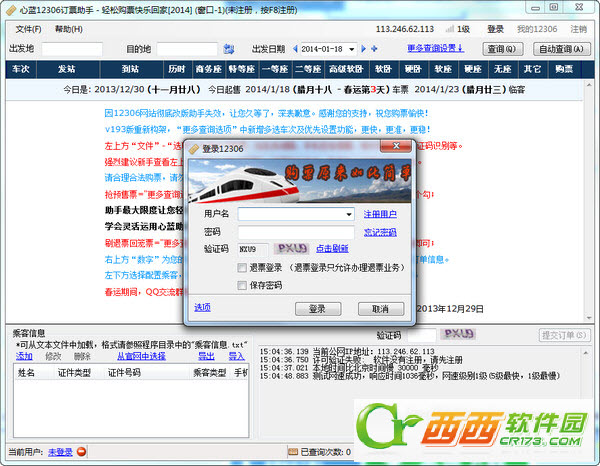The height and width of the screenshot is (466, 600).
Task: Open the 忘记密码 link
Action: (x=380, y=232)
